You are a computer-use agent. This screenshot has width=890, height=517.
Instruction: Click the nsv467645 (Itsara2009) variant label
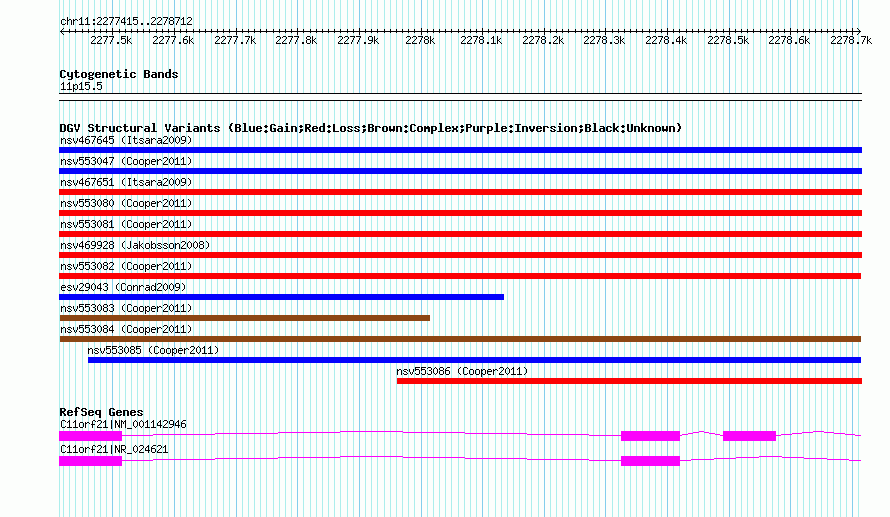tap(126, 140)
